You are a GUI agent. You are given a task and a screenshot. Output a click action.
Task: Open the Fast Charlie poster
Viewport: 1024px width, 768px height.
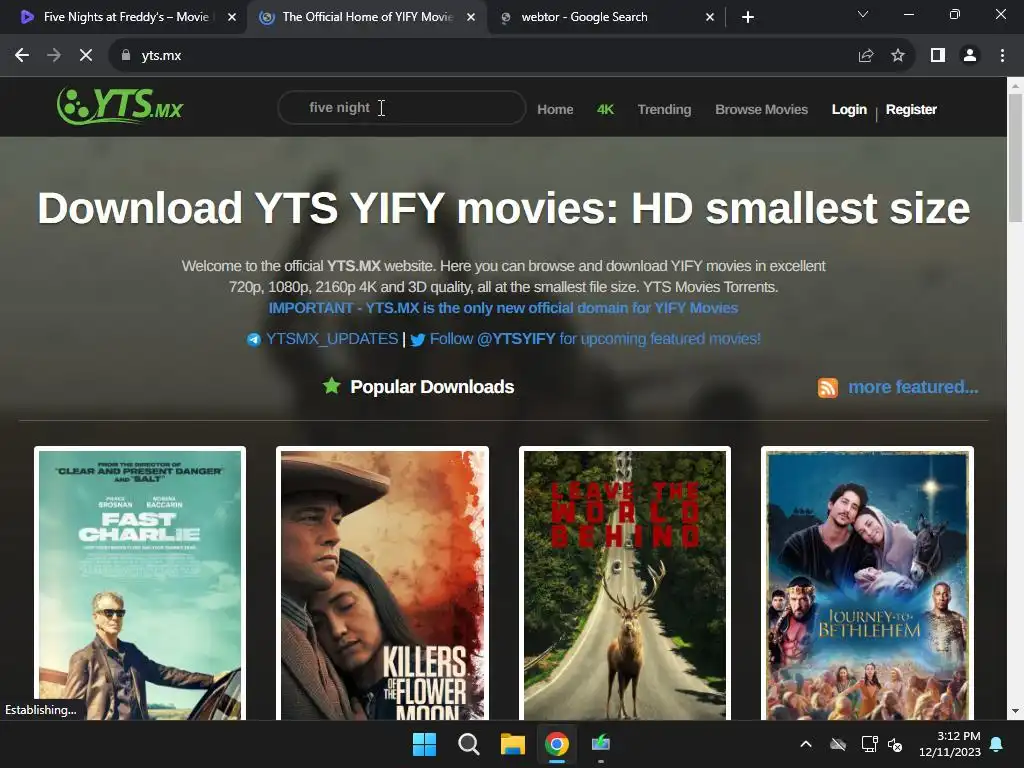140,584
